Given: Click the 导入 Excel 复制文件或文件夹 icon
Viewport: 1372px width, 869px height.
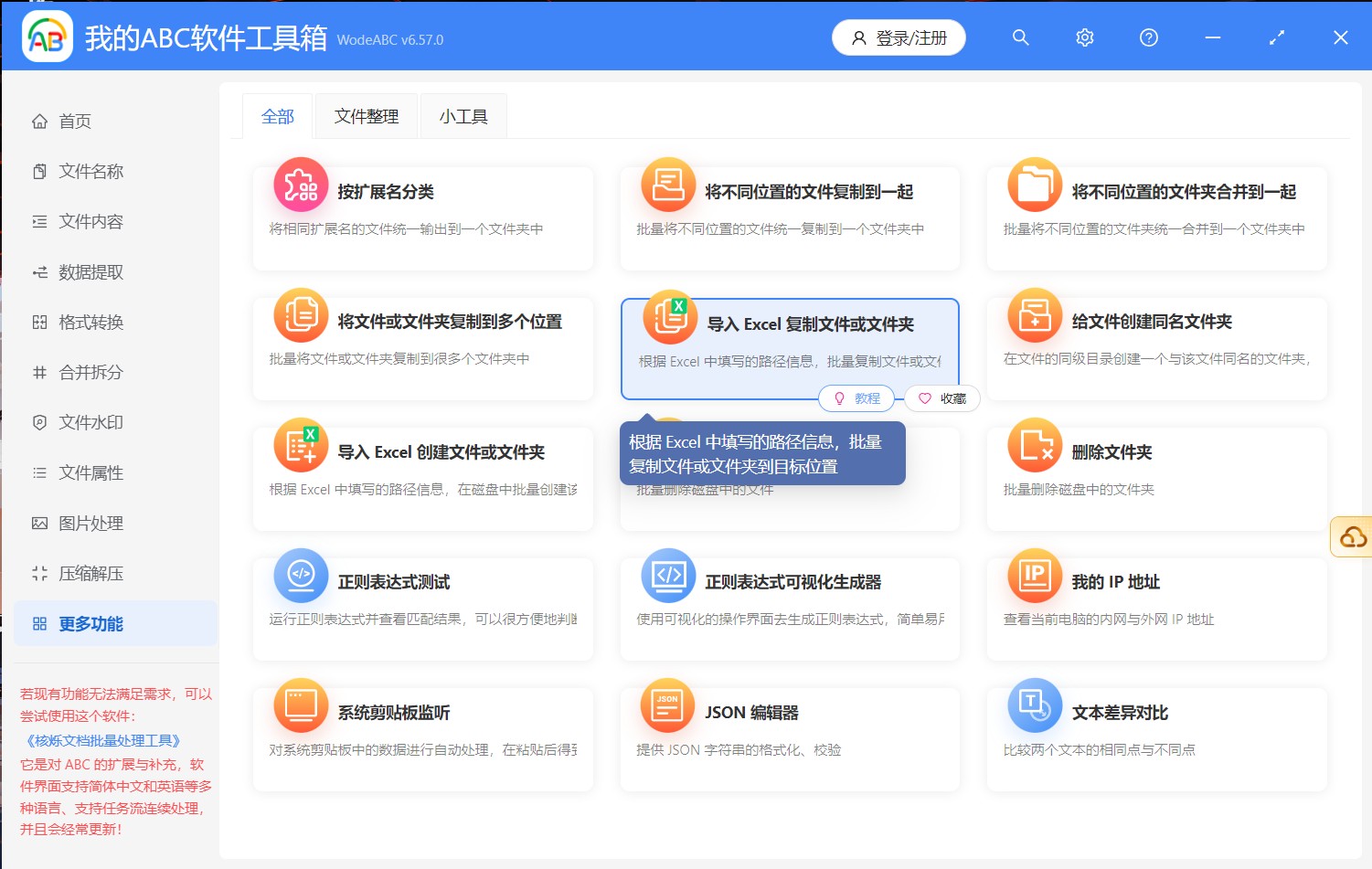Looking at the screenshot, I should pos(670,317).
